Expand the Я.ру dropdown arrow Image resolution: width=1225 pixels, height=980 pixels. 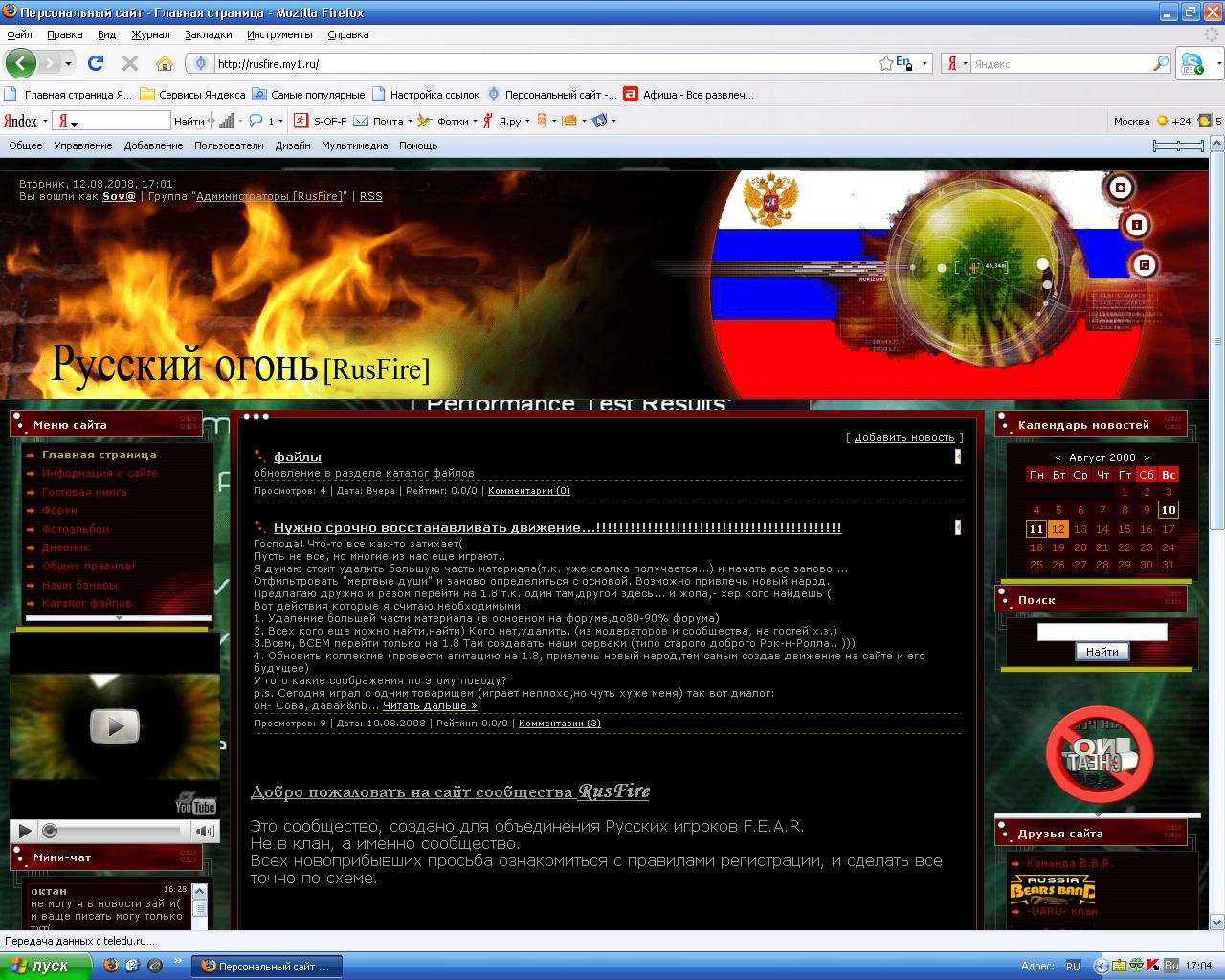[527, 122]
